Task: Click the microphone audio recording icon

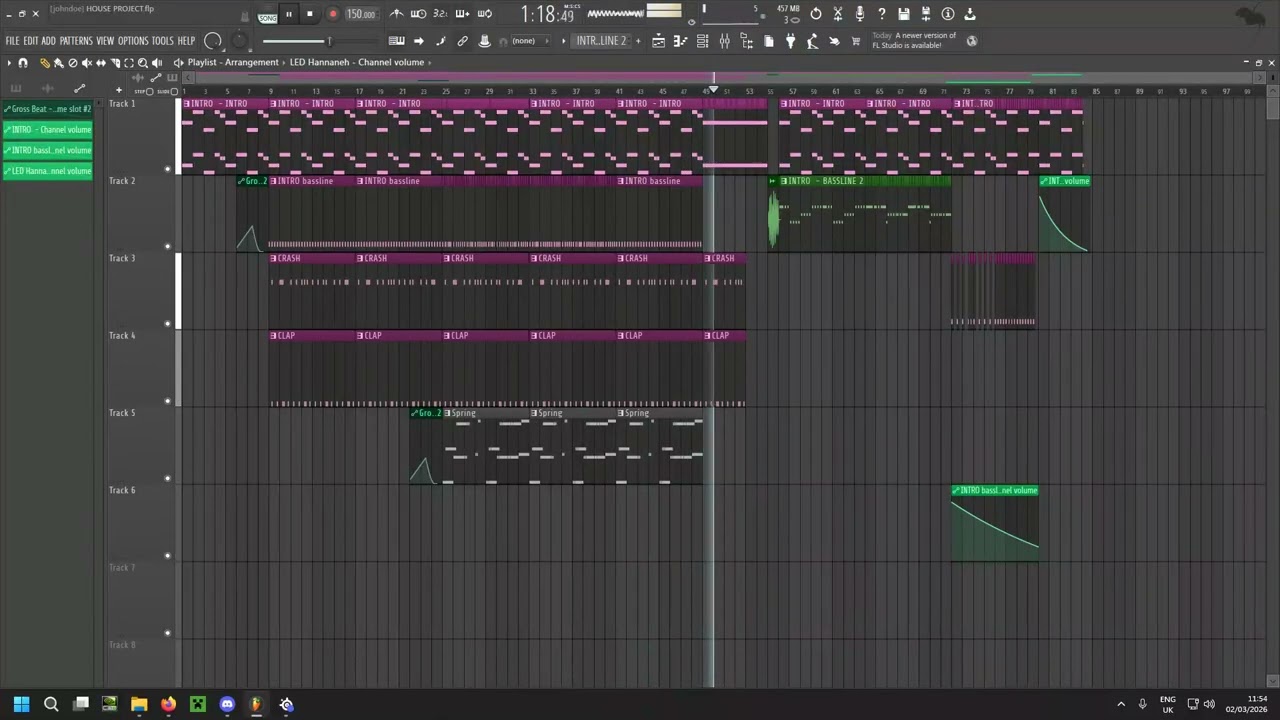Action: [x=860, y=14]
